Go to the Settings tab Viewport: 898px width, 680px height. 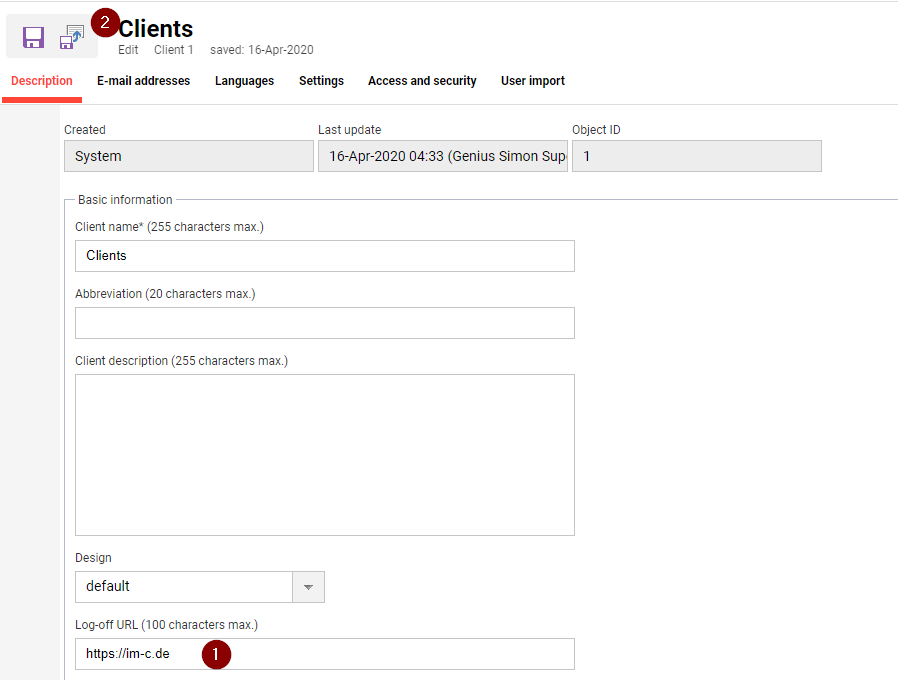click(x=321, y=81)
